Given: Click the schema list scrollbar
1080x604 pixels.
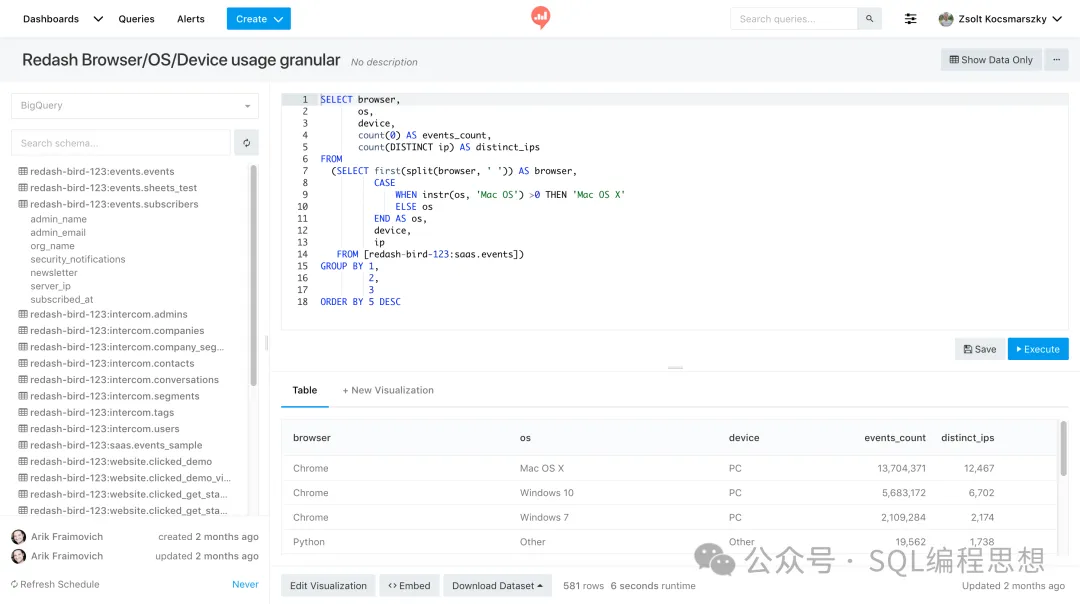Looking at the screenshot, I should coord(253,275).
